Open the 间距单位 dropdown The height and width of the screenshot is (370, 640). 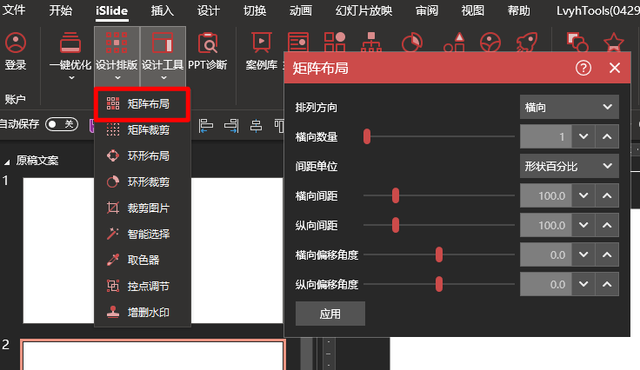click(x=569, y=166)
